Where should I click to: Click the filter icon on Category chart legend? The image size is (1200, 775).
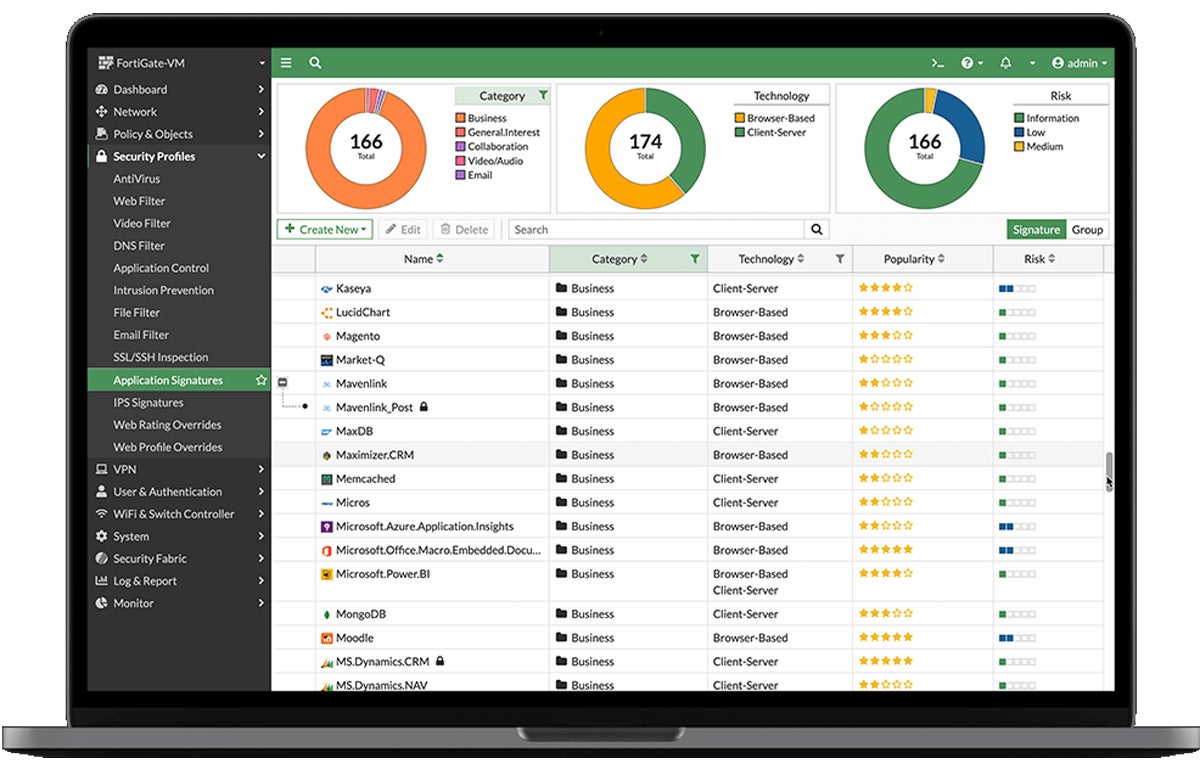click(x=542, y=96)
